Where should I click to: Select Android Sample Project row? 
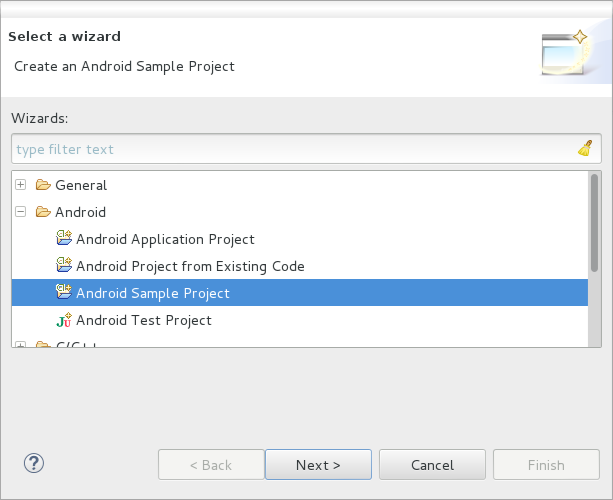click(300, 293)
